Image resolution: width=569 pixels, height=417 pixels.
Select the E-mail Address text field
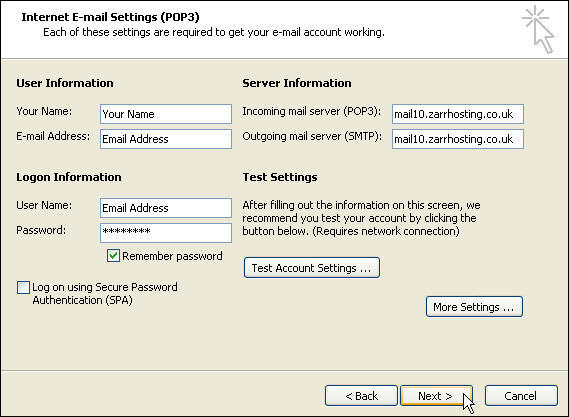[x=166, y=139]
